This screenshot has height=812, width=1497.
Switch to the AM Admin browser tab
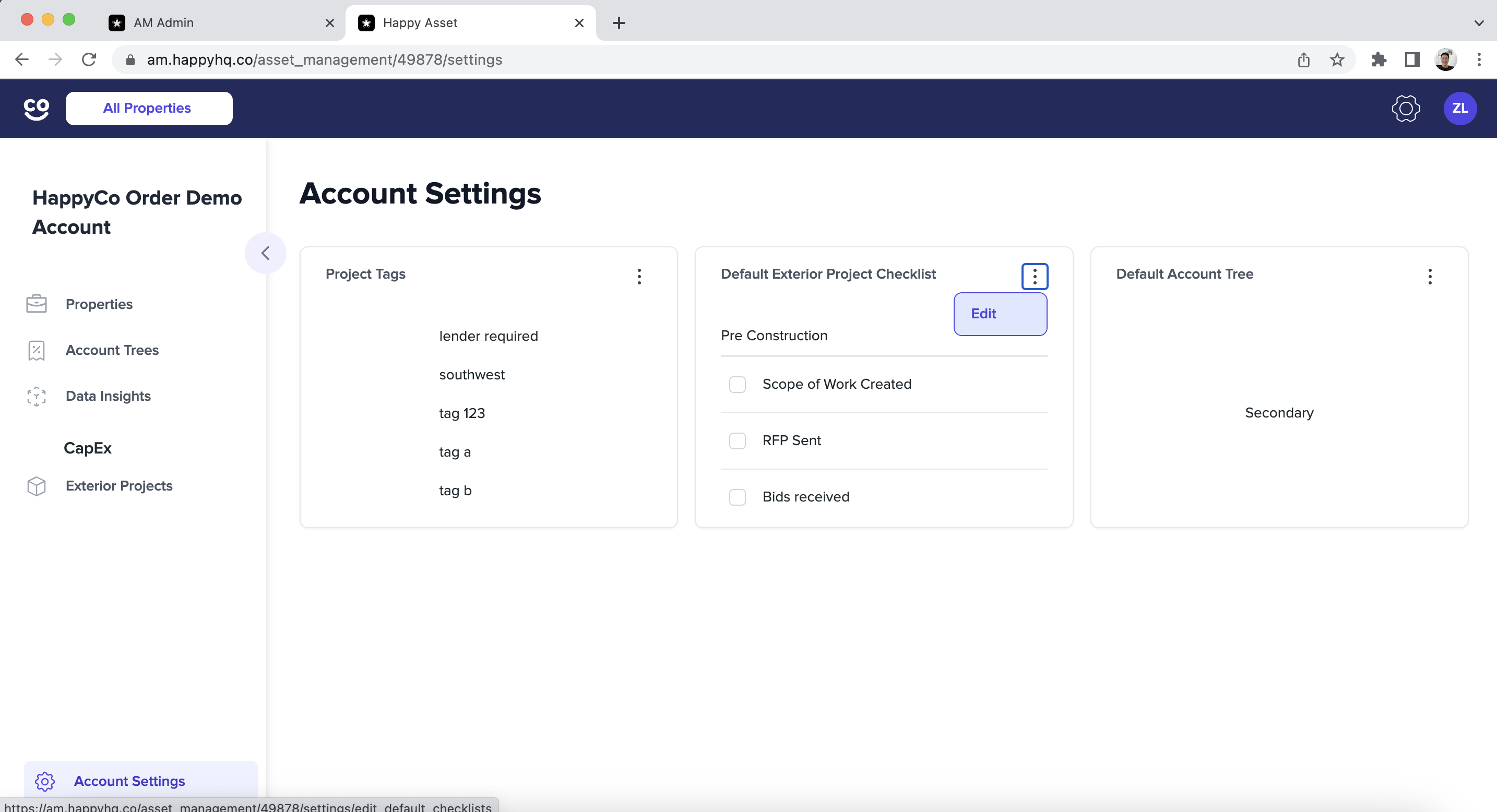point(221,22)
